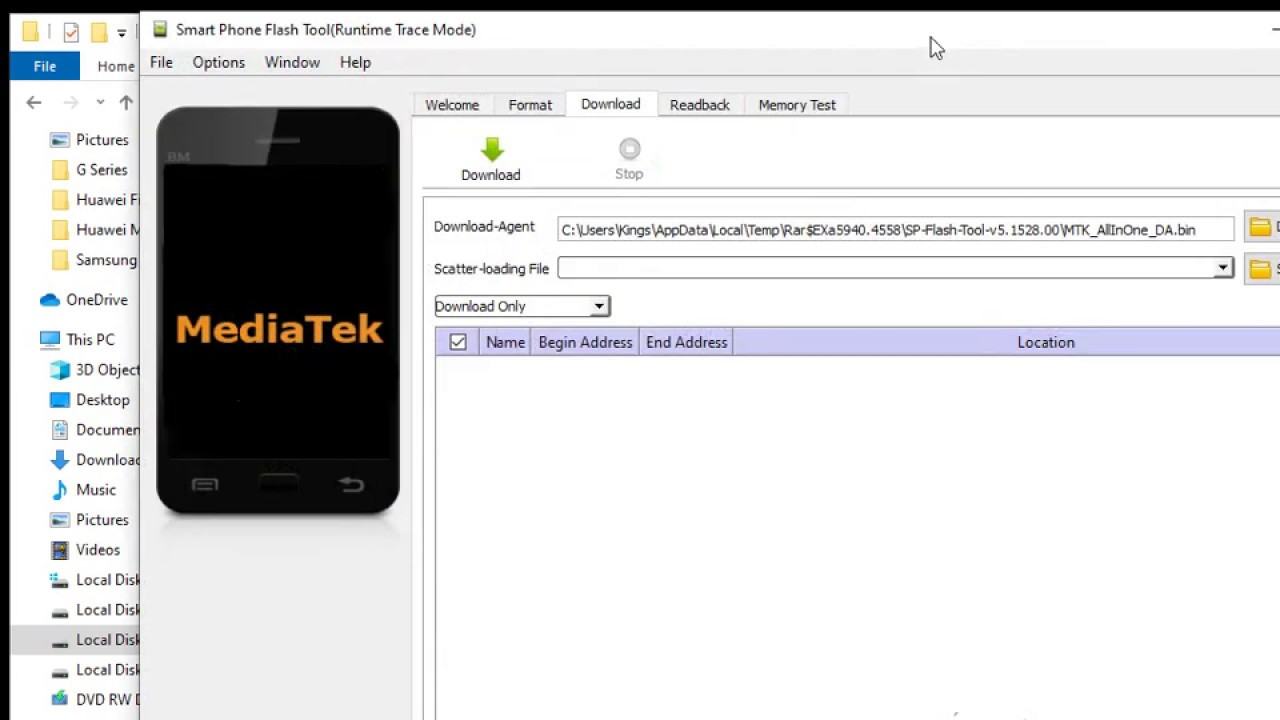Viewport: 1280px width, 720px height.
Task: Click OneDrive cloud icon in Explorer sidebar
Action: coord(49,300)
